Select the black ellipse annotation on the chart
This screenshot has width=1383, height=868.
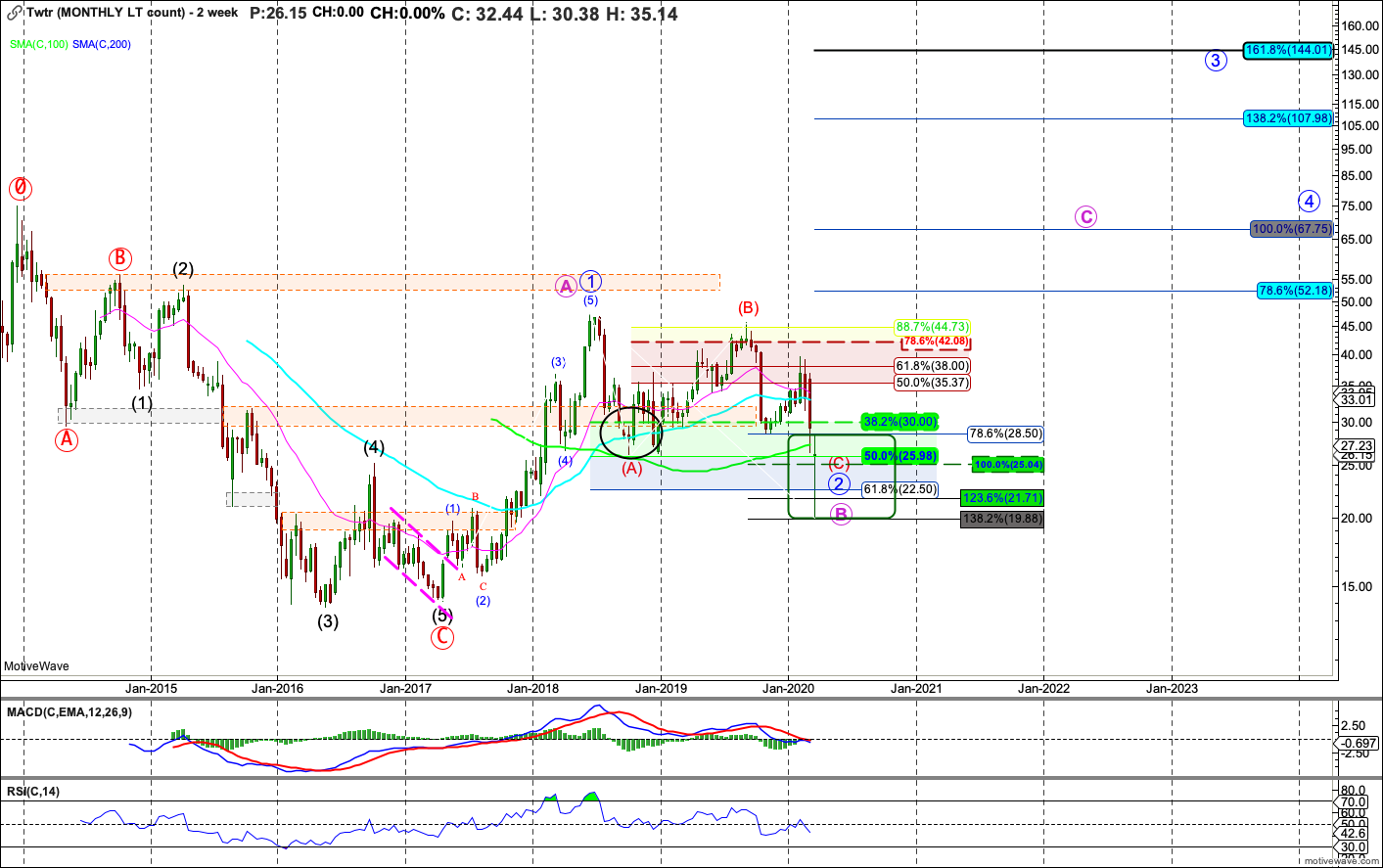pos(631,433)
